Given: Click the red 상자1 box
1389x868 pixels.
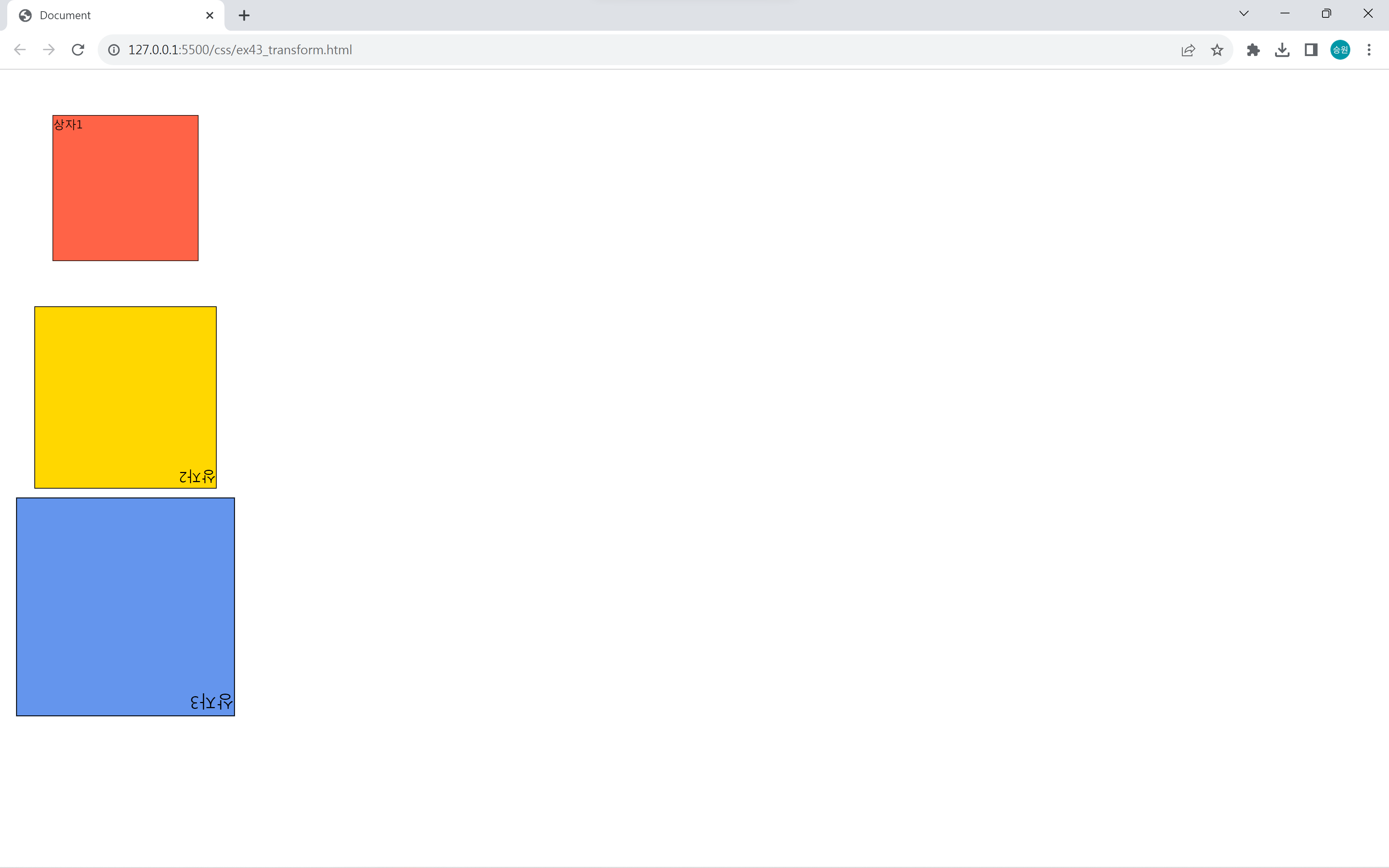Looking at the screenshot, I should click(125, 188).
